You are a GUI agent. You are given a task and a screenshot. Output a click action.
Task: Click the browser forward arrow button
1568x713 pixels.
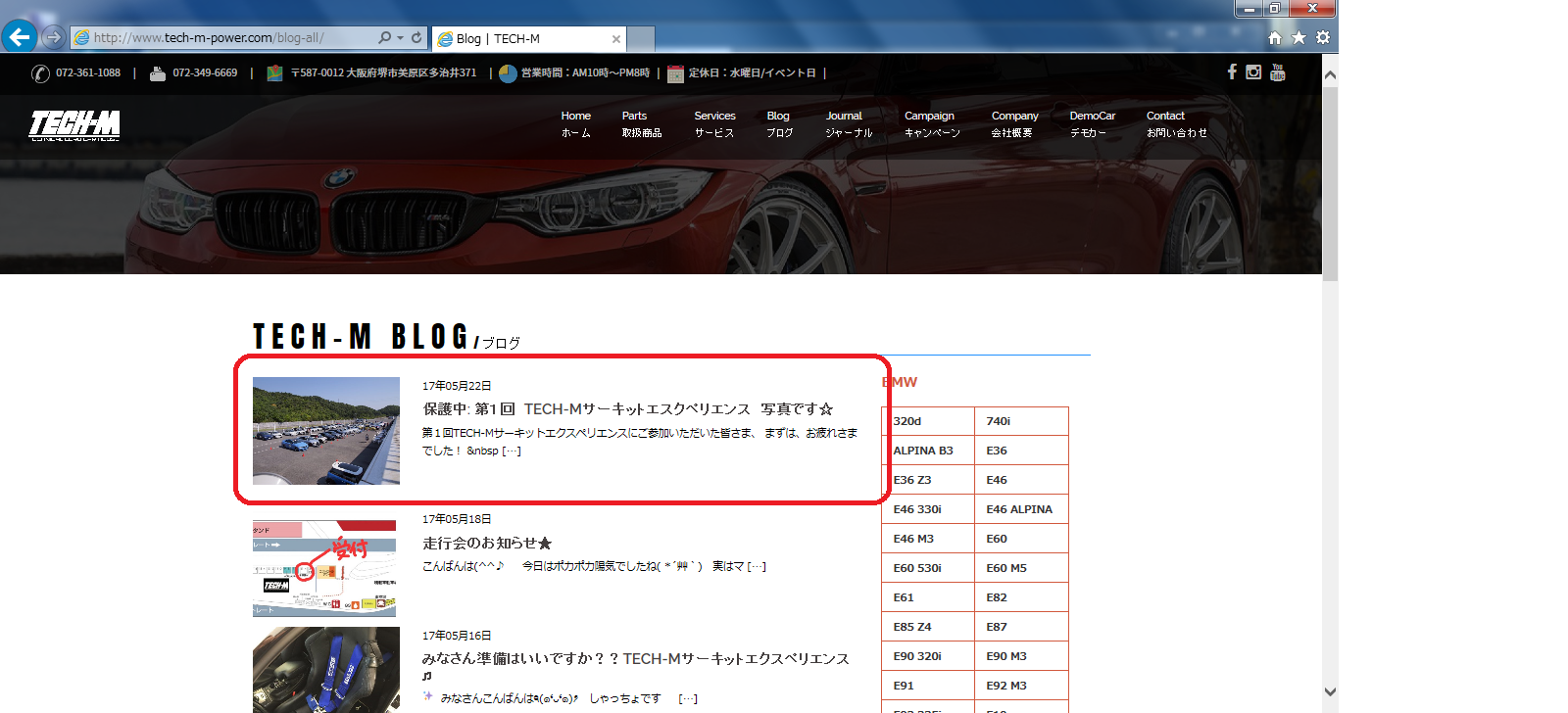pos(54,37)
